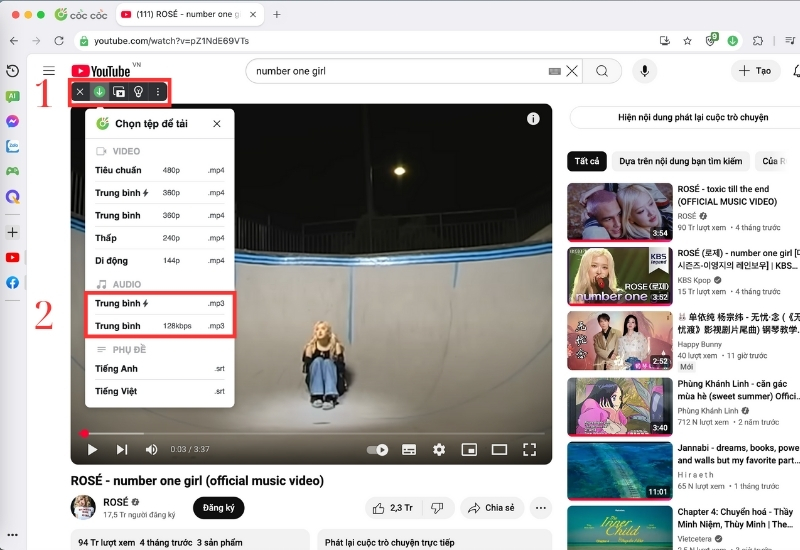Open Messenger from the sidebar

tap(13, 121)
